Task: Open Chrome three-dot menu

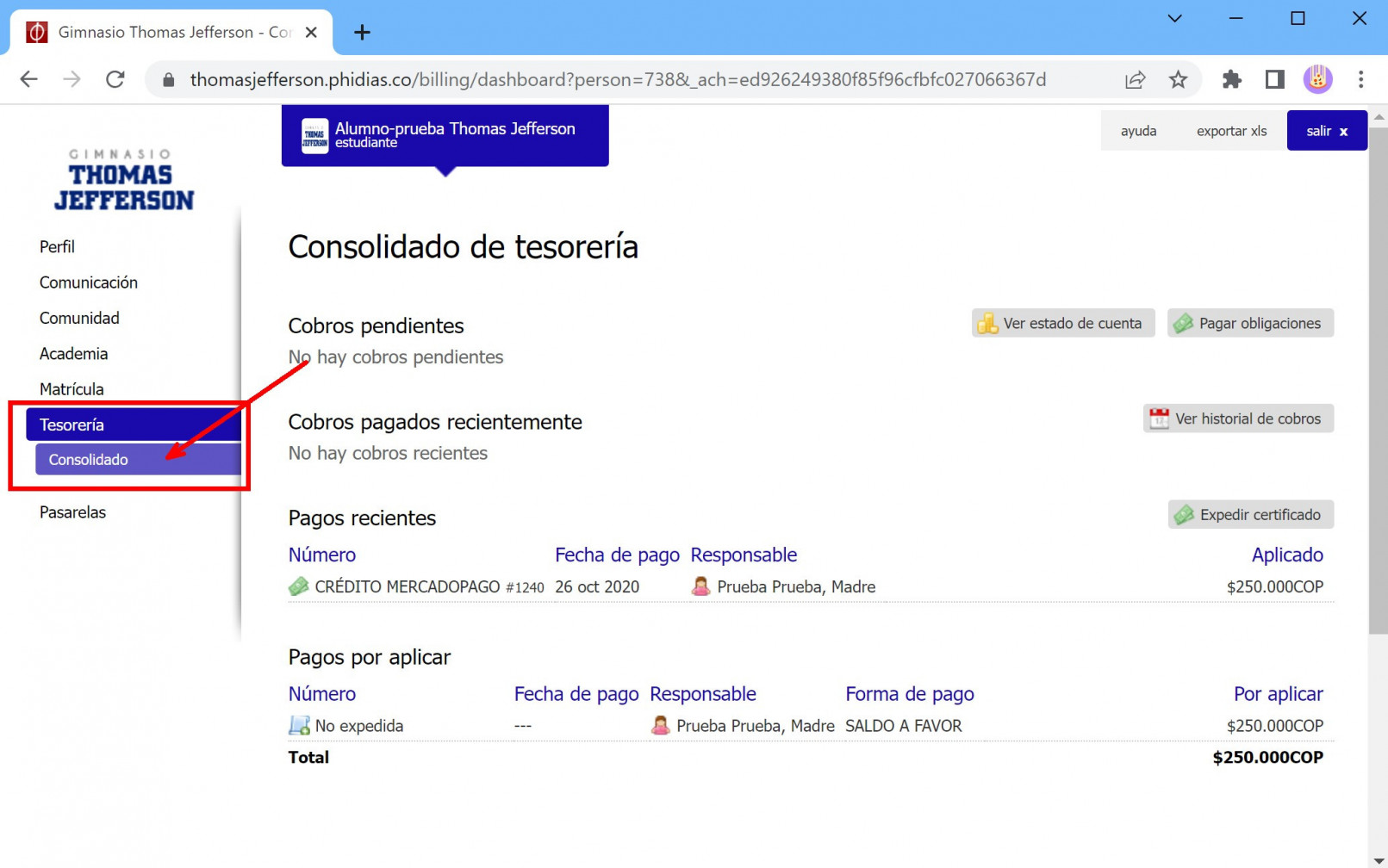Action: tap(1360, 80)
